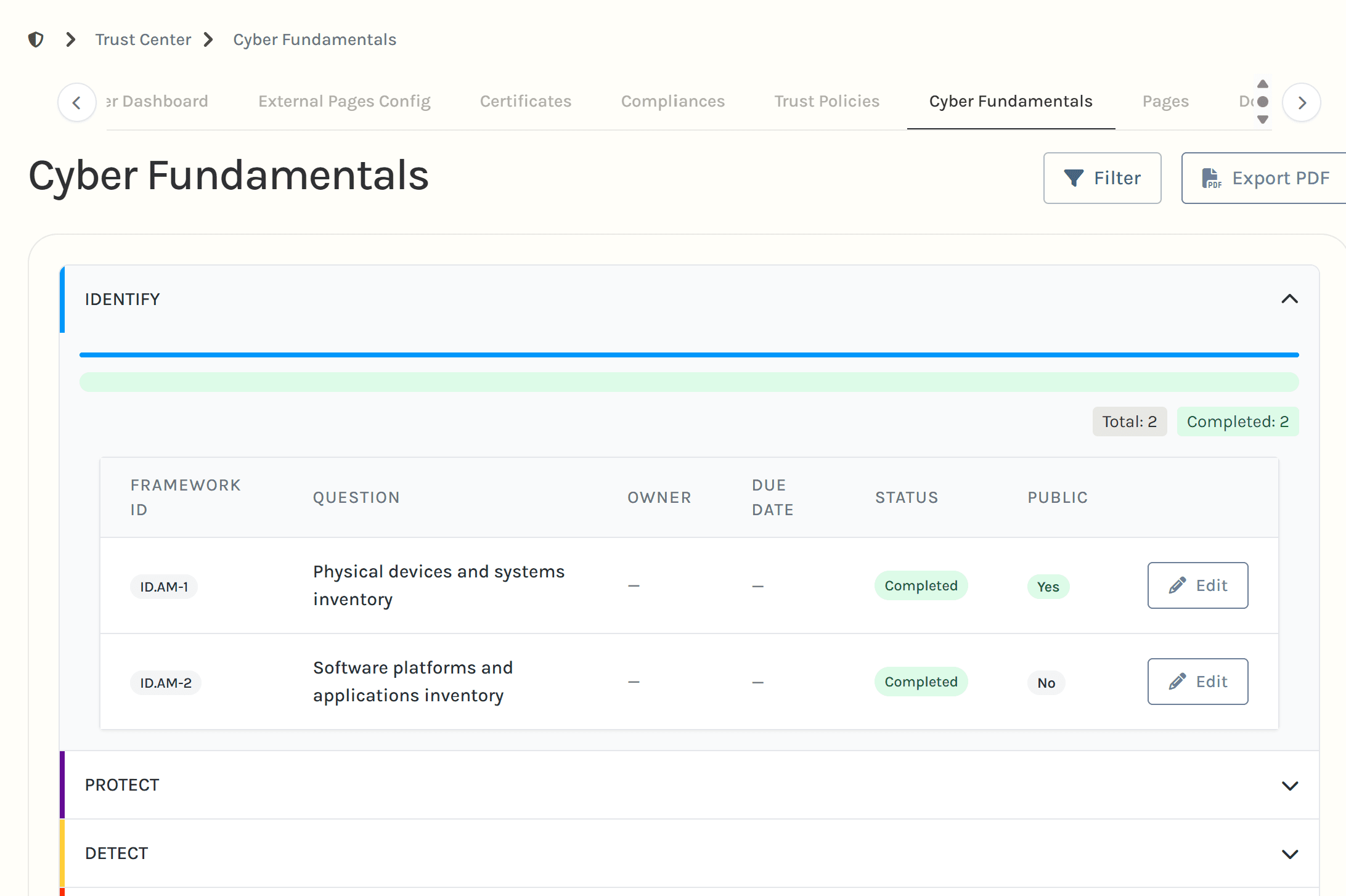Click the shield home icon in breadcrumb
The image size is (1346, 896).
pos(36,39)
